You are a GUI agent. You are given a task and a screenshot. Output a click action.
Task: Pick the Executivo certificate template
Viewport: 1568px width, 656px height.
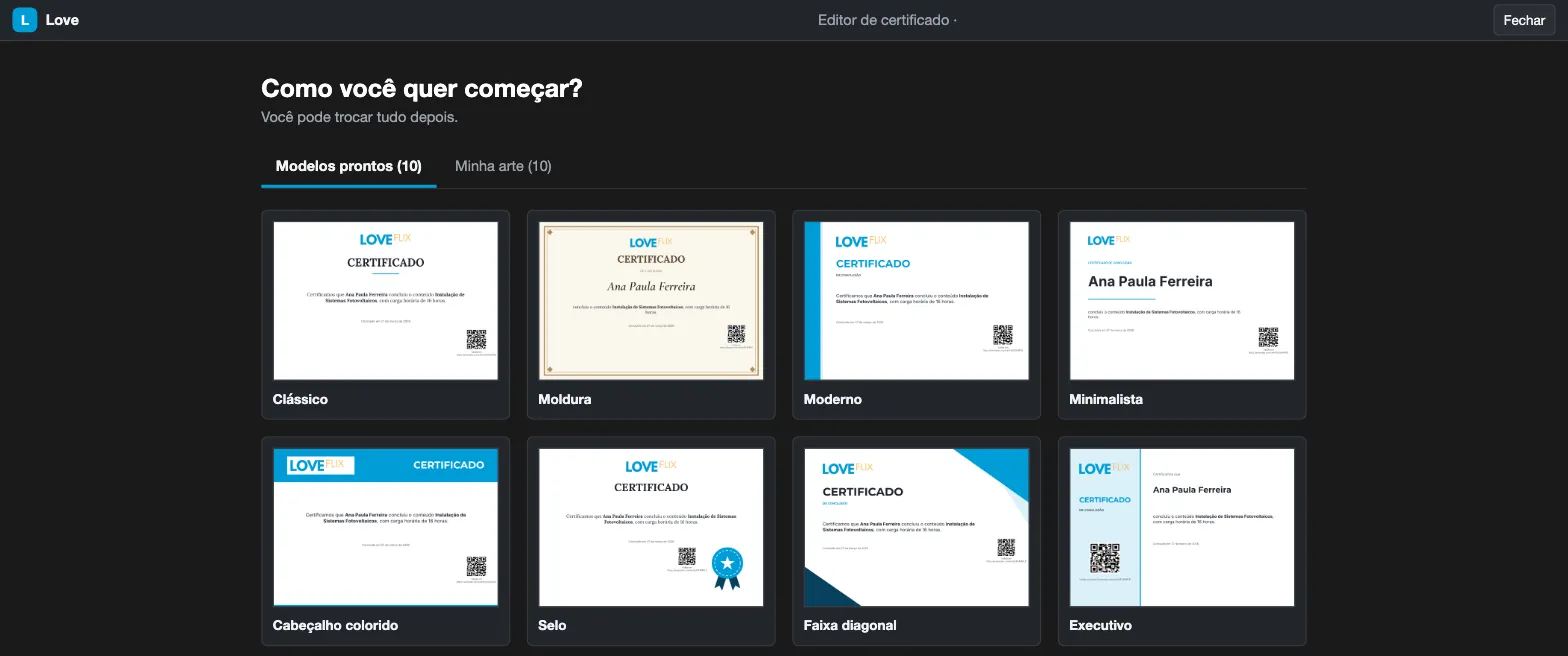[1182, 527]
